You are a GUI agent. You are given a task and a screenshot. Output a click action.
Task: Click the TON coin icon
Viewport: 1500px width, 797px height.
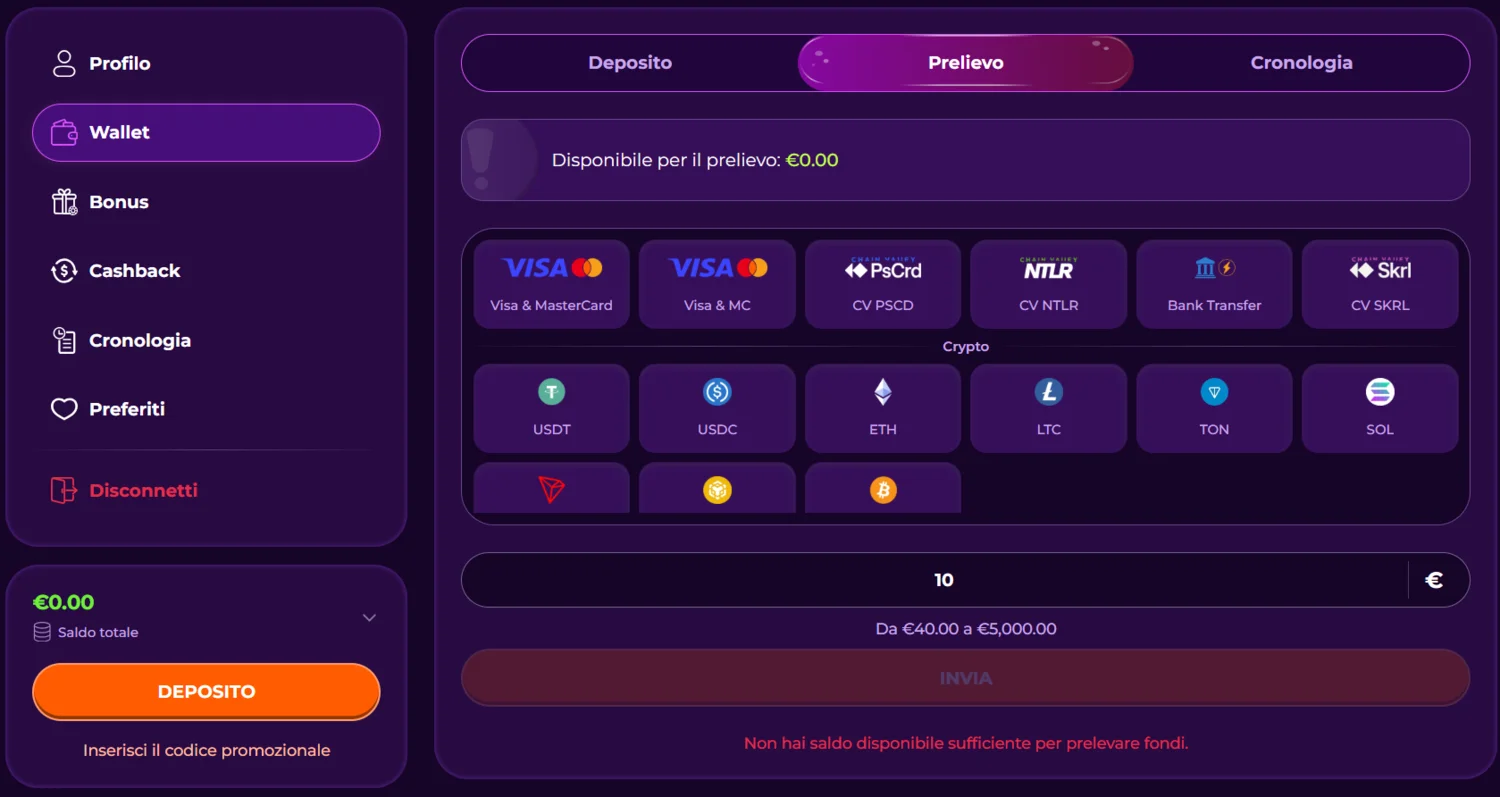pyautogui.click(x=1214, y=392)
